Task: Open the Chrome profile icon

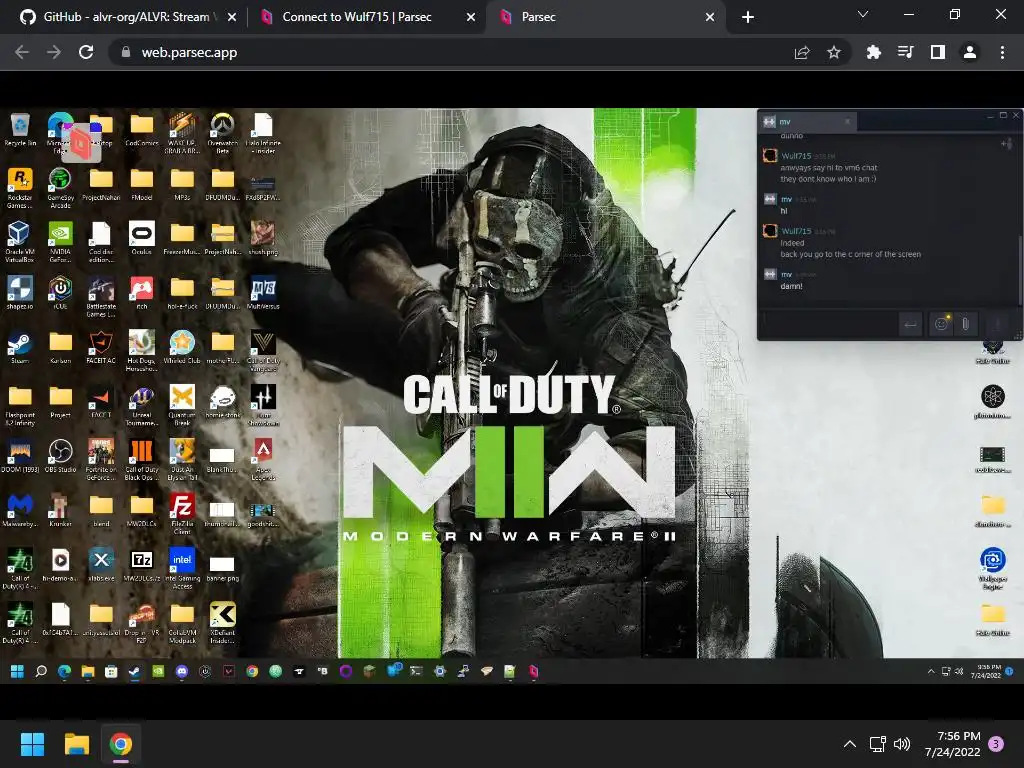Action: 970,52
